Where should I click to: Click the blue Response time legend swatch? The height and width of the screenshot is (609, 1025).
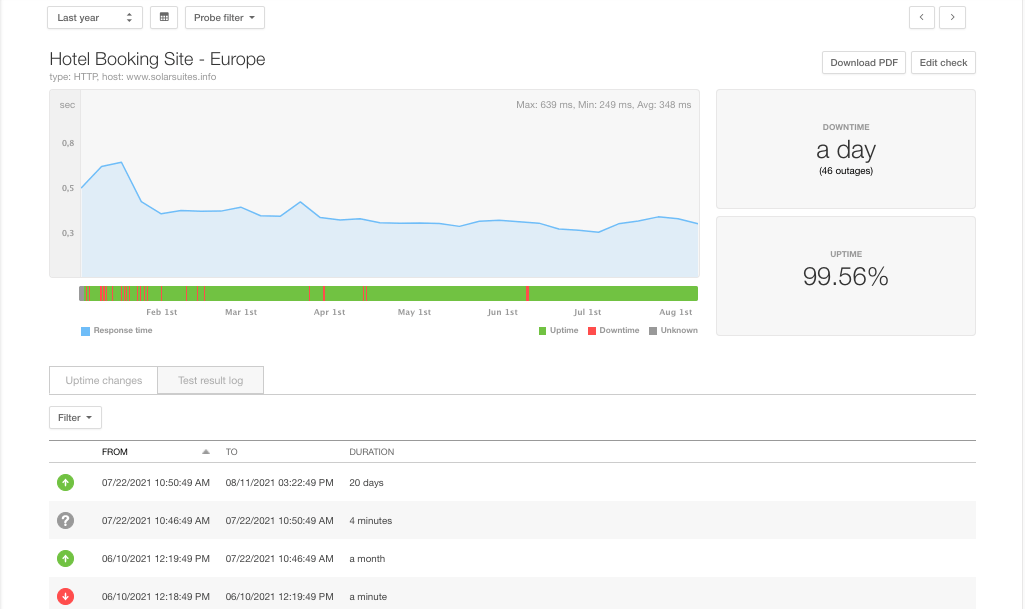click(85, 330)
